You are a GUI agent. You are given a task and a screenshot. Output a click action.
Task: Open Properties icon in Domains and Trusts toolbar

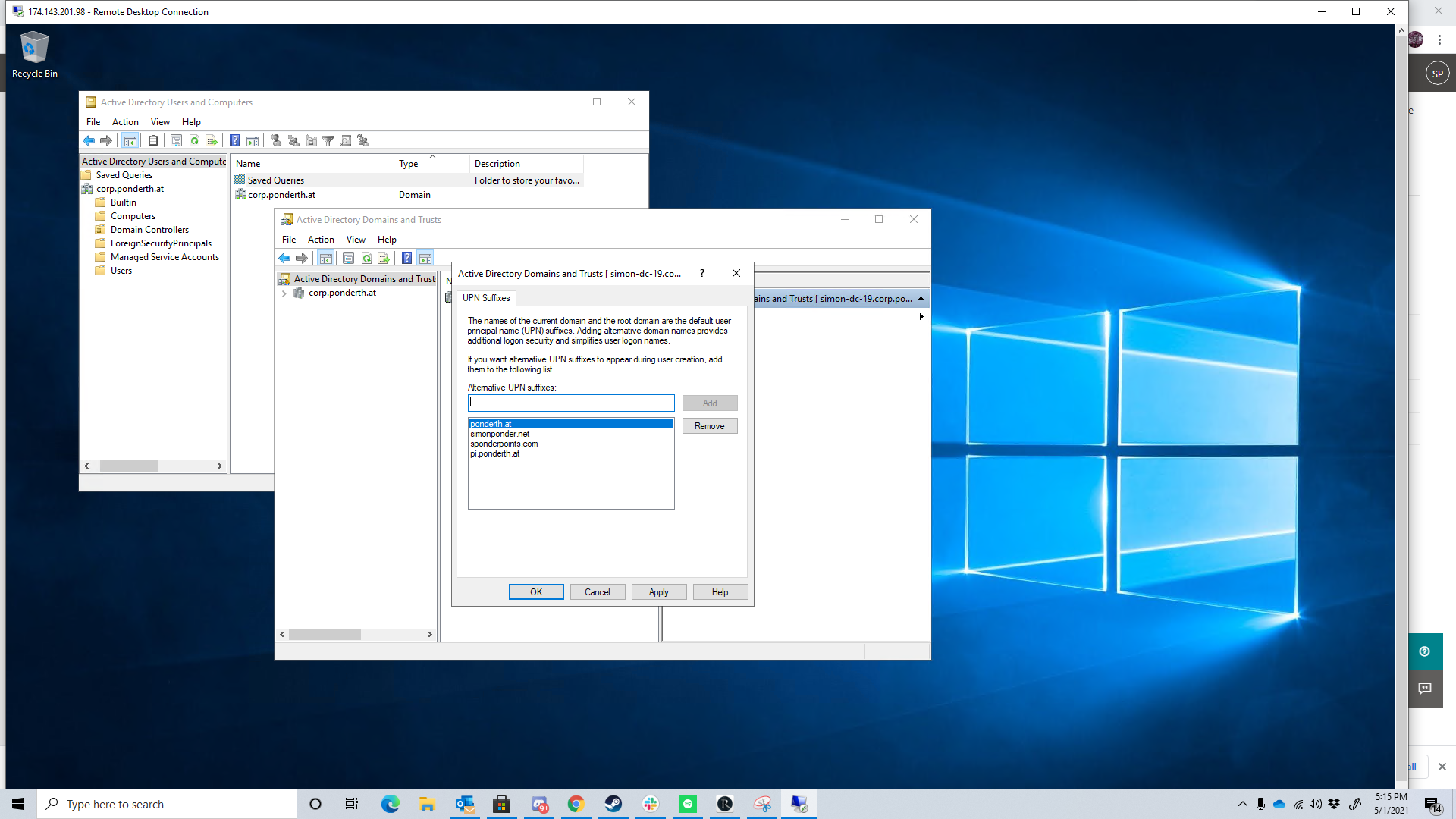[x=349, y=259]
